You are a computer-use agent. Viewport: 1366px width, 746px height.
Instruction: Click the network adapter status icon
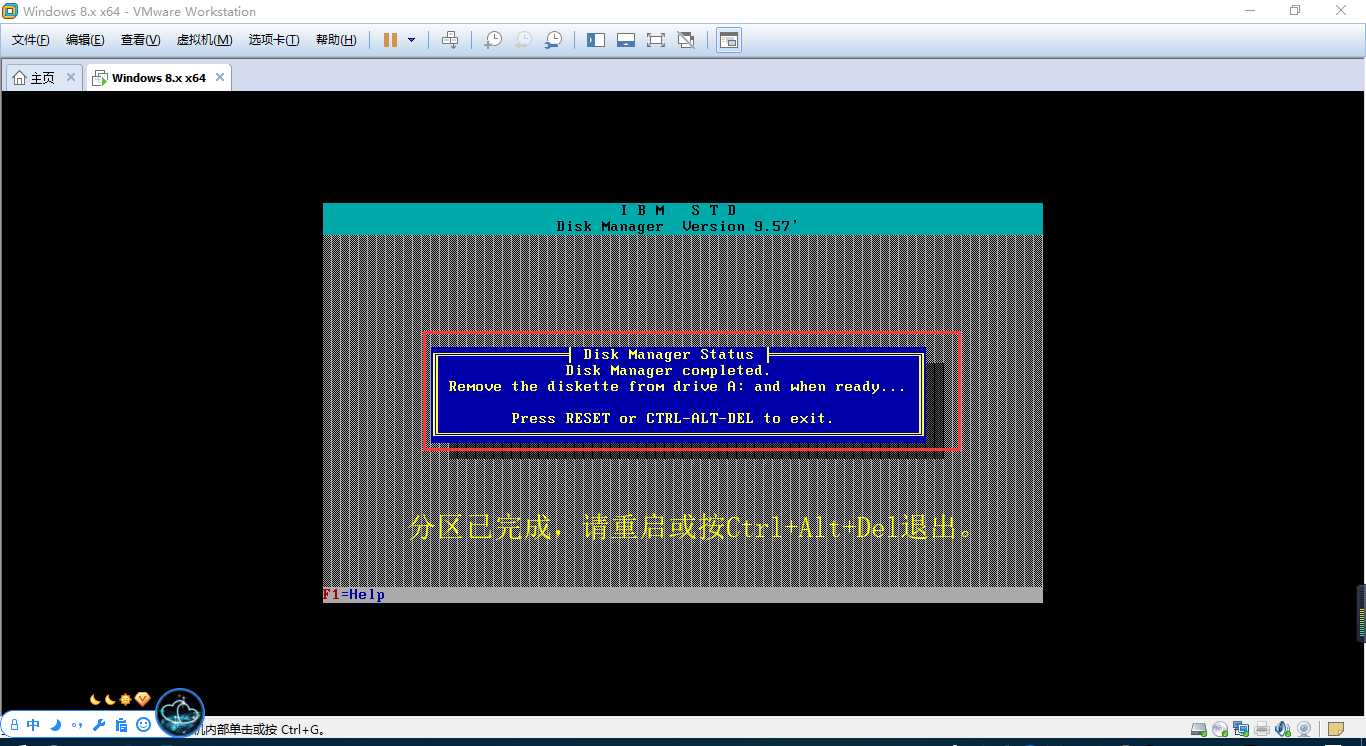[x=1241, y=729]
